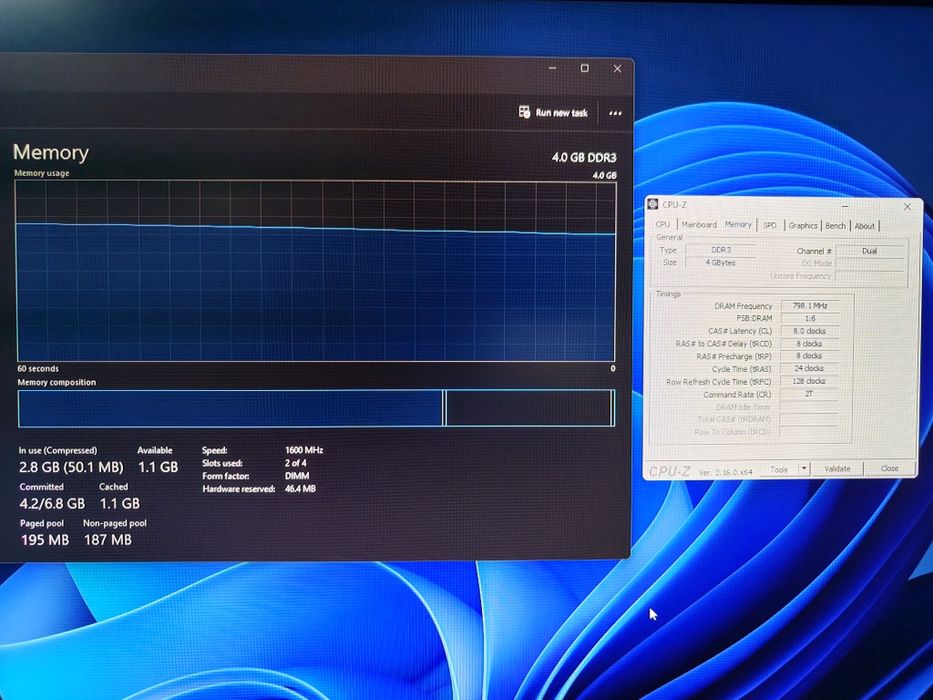Click the DRAM Frequency 798.1 MHz value

click(x=809, y=305)
